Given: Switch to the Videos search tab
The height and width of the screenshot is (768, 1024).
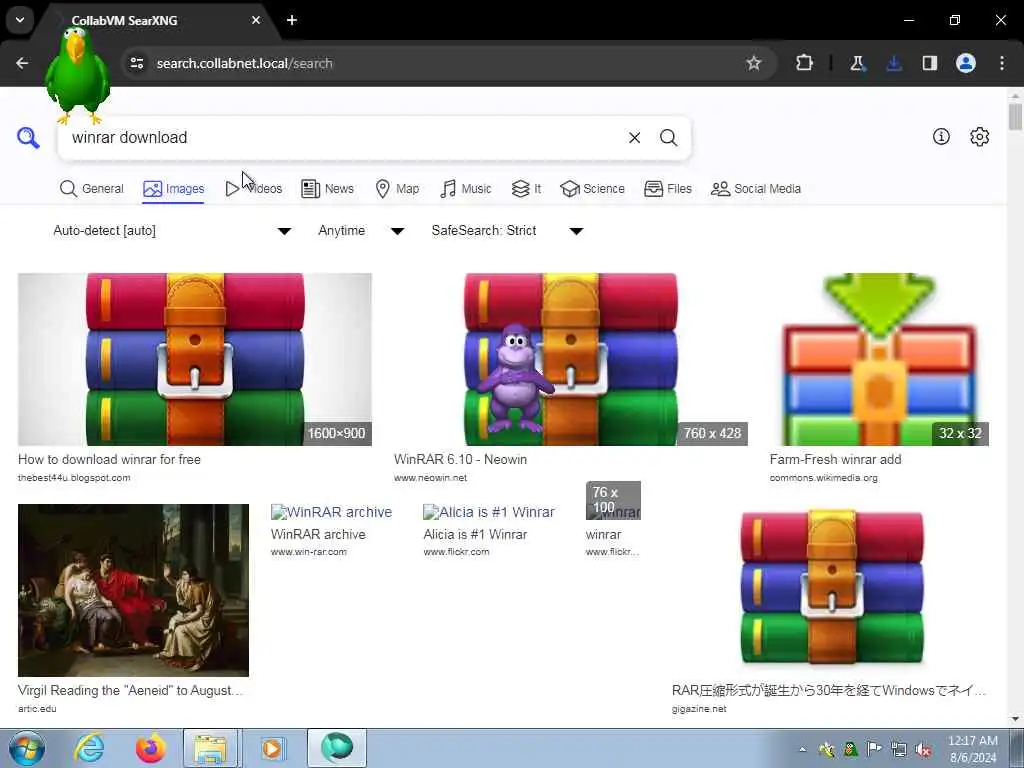Looking at the screenshot, I should click(x=254, y=189).
